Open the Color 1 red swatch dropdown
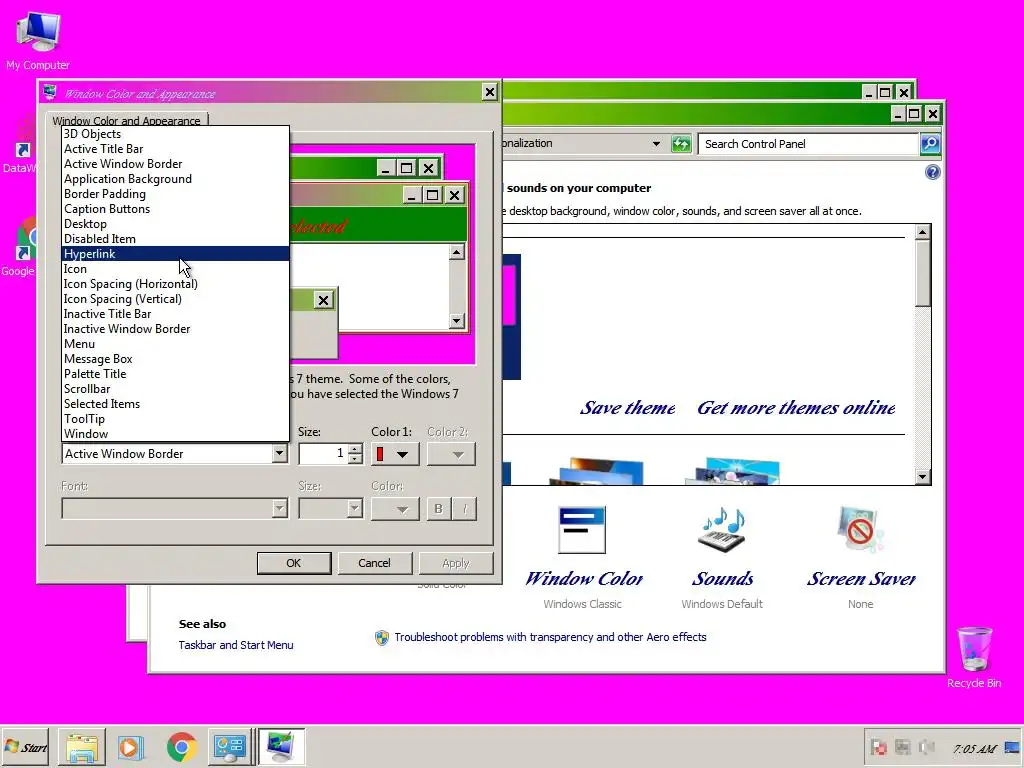Image resolution: width=1024 pixels, height=768 pixels. [394, 454]
